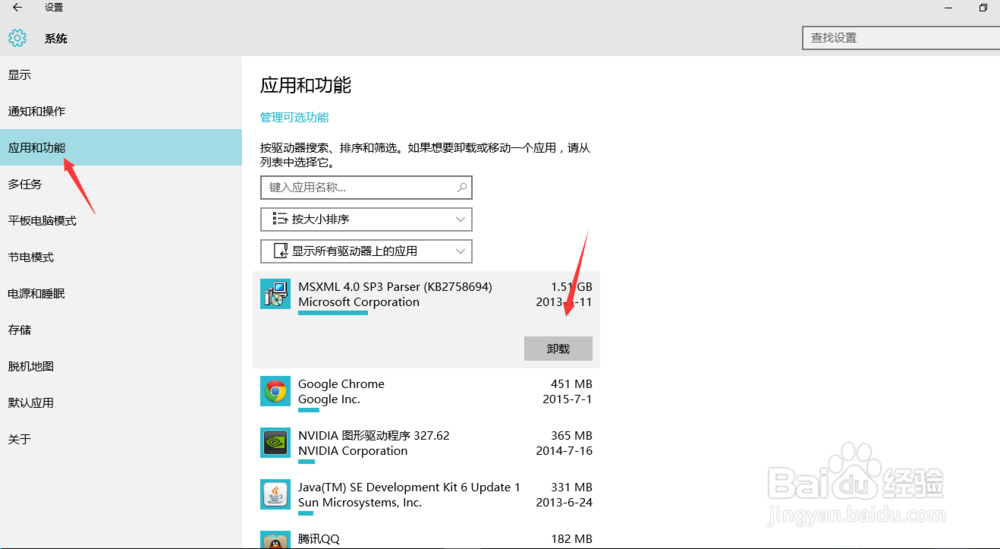The width and height of the screenshot is (1000, 549).
Task: Select 应用和功能 in the sidebar
Action: (x=121, y=147)
